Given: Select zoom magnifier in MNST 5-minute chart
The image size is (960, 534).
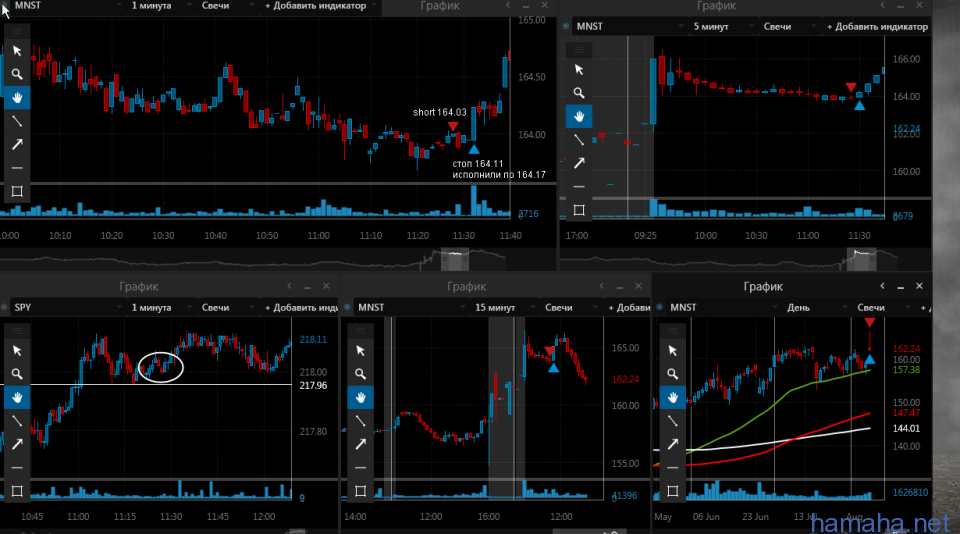Looking at the screenshot, I should click(579, 93).
